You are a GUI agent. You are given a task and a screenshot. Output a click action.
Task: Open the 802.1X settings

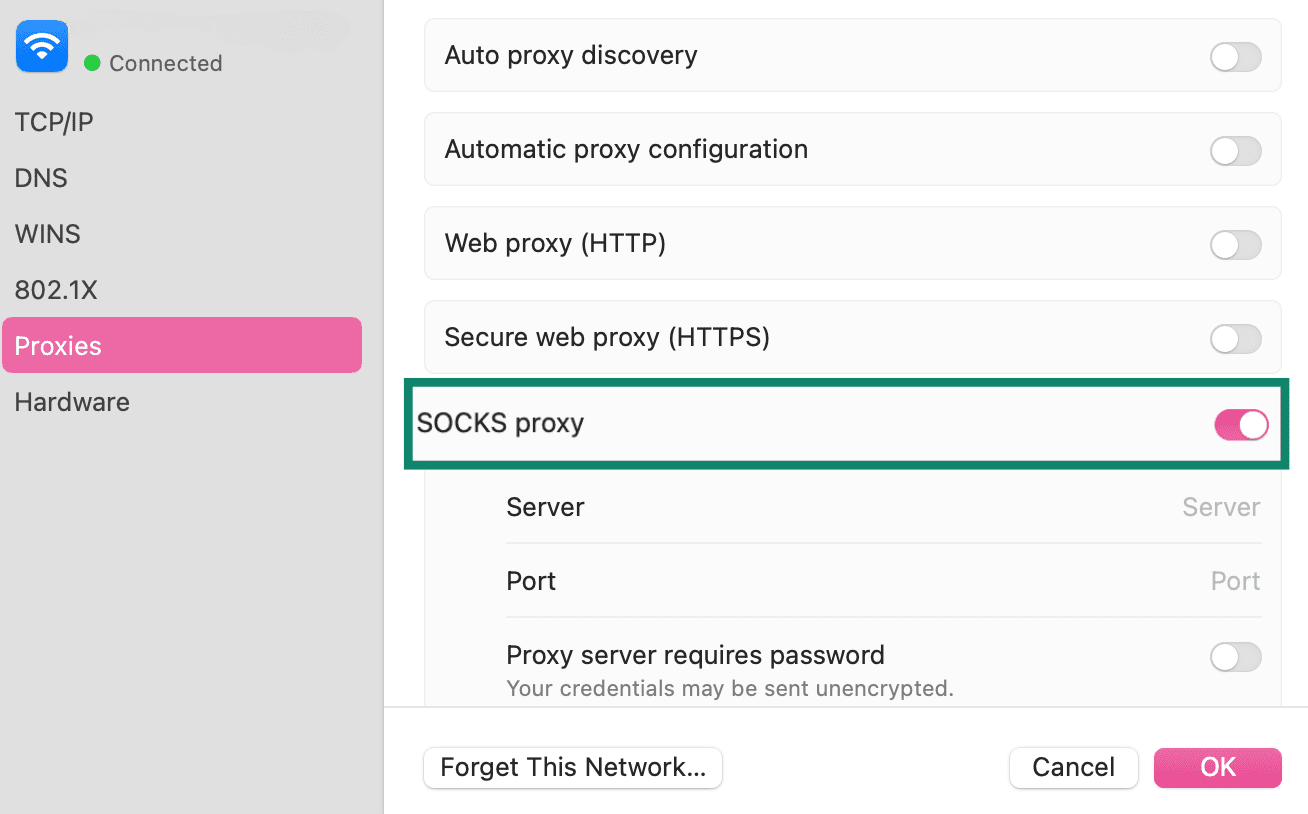(x=55, y=289)
